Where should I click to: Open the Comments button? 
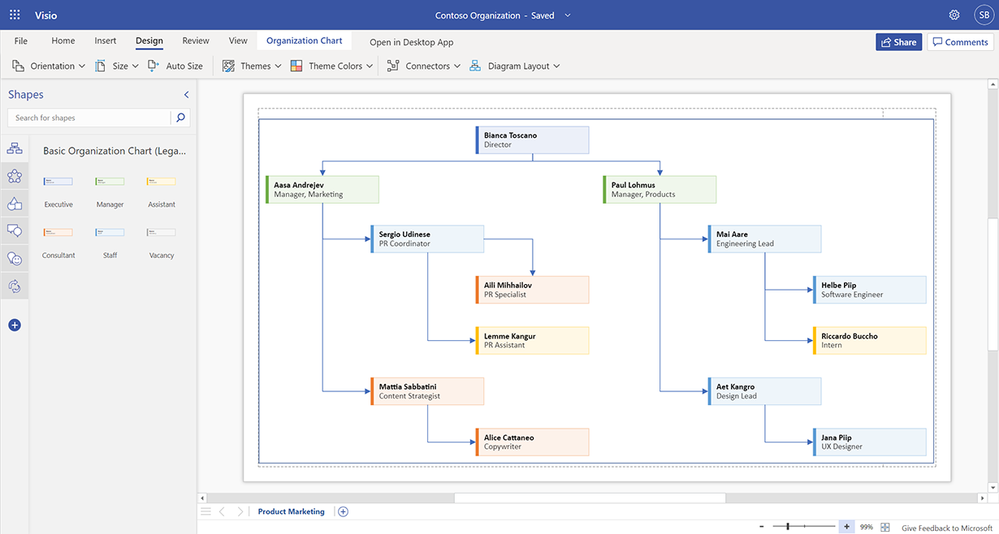point(960,42)
